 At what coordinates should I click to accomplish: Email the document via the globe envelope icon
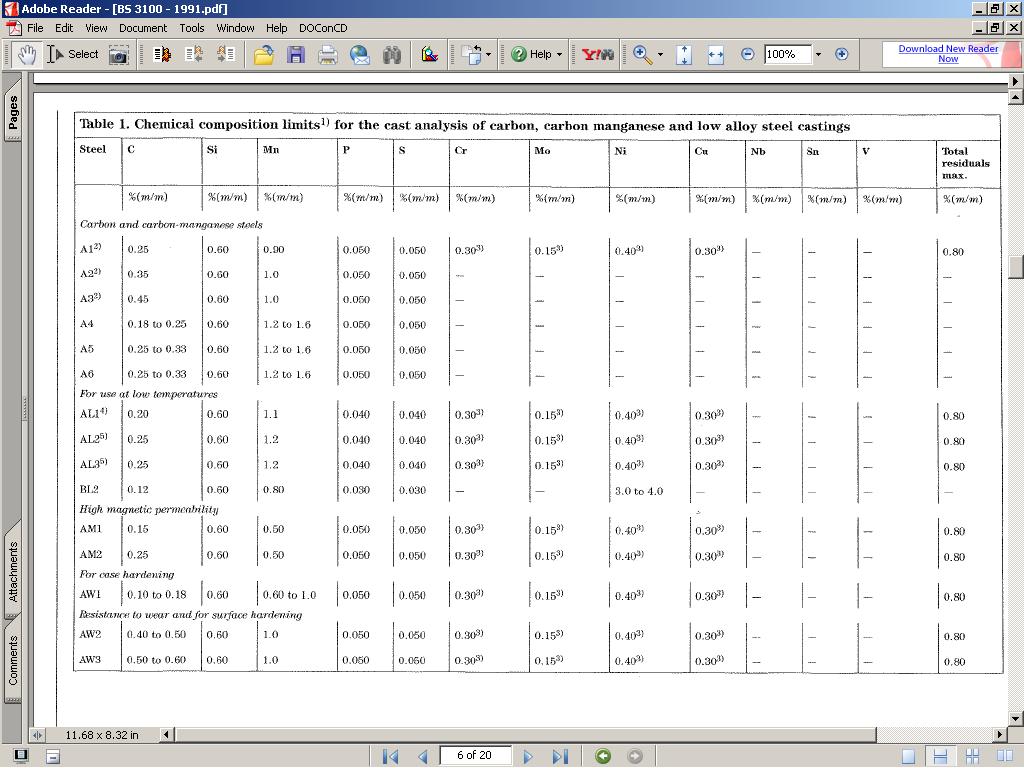[x=360, y=55]
